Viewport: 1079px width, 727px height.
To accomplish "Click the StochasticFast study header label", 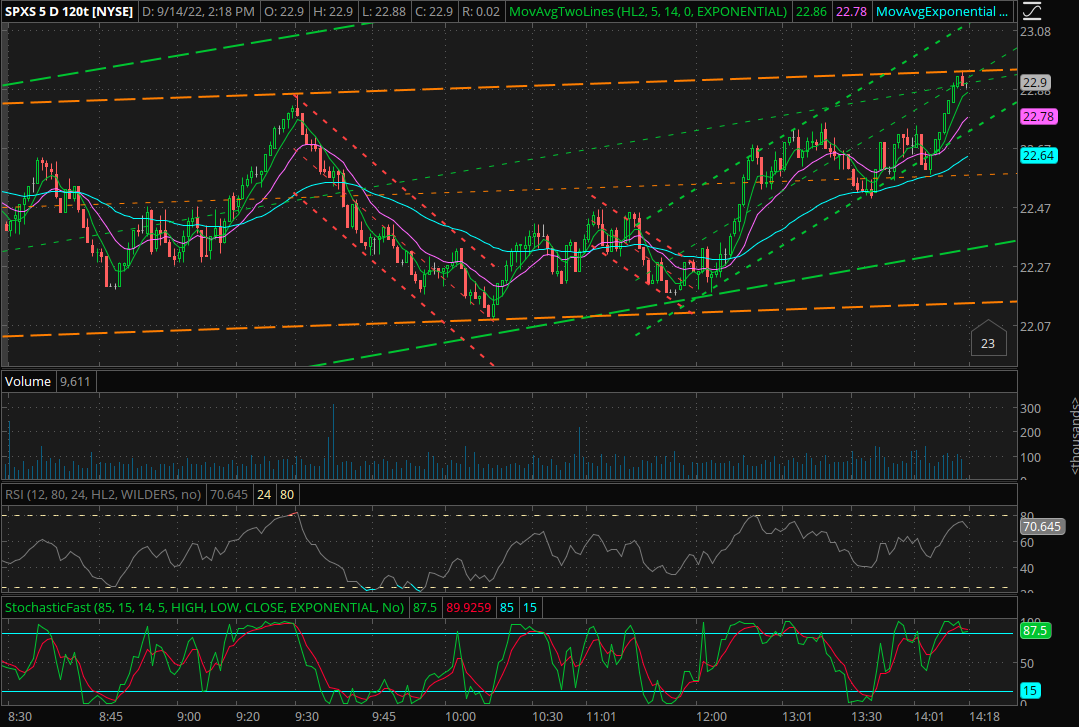I will click(x=204, y=607).
